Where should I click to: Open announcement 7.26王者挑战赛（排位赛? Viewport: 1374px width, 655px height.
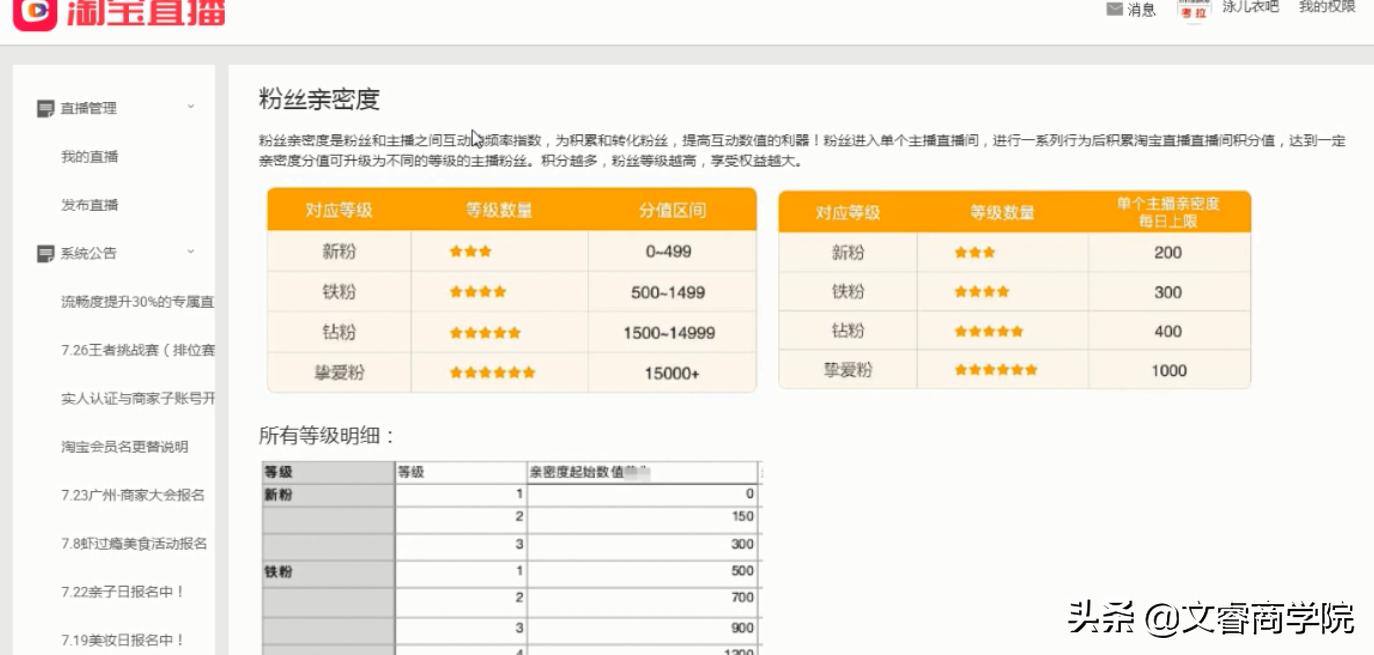click(x=137, y=350)
